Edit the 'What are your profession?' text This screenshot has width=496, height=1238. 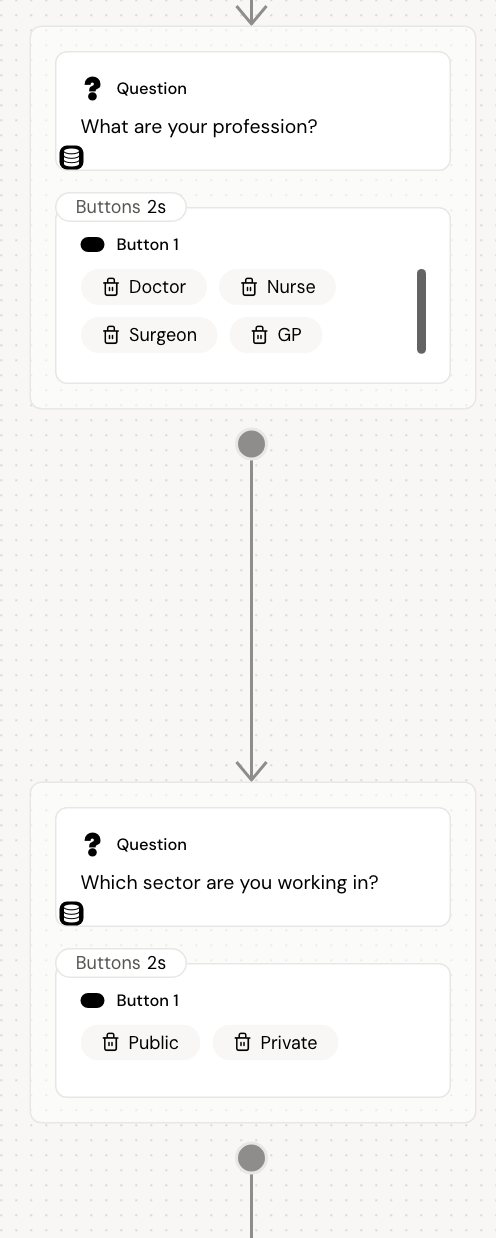199,127
